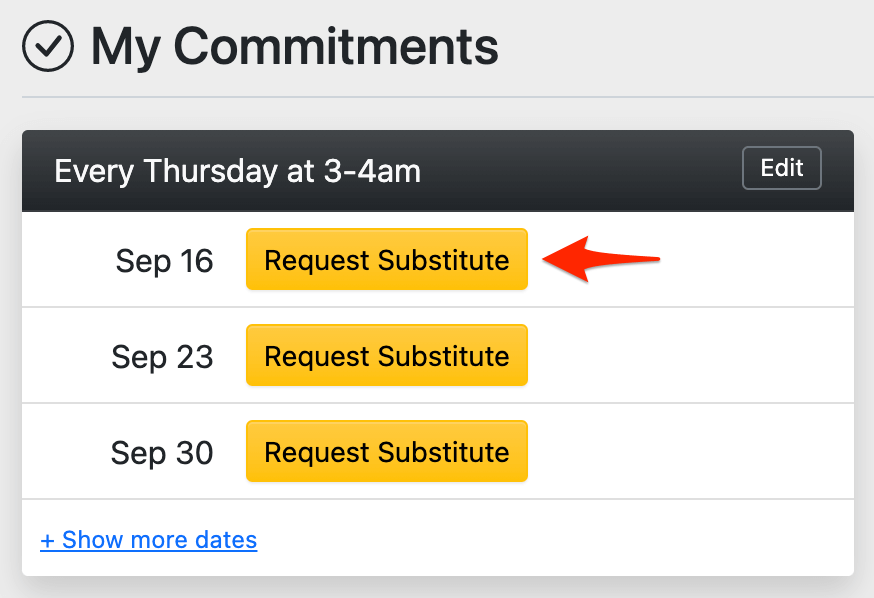Viewport: 874px width, 598px height.
Task: Click the yellow button indicated by the red arrow
Action: [386, 259]
